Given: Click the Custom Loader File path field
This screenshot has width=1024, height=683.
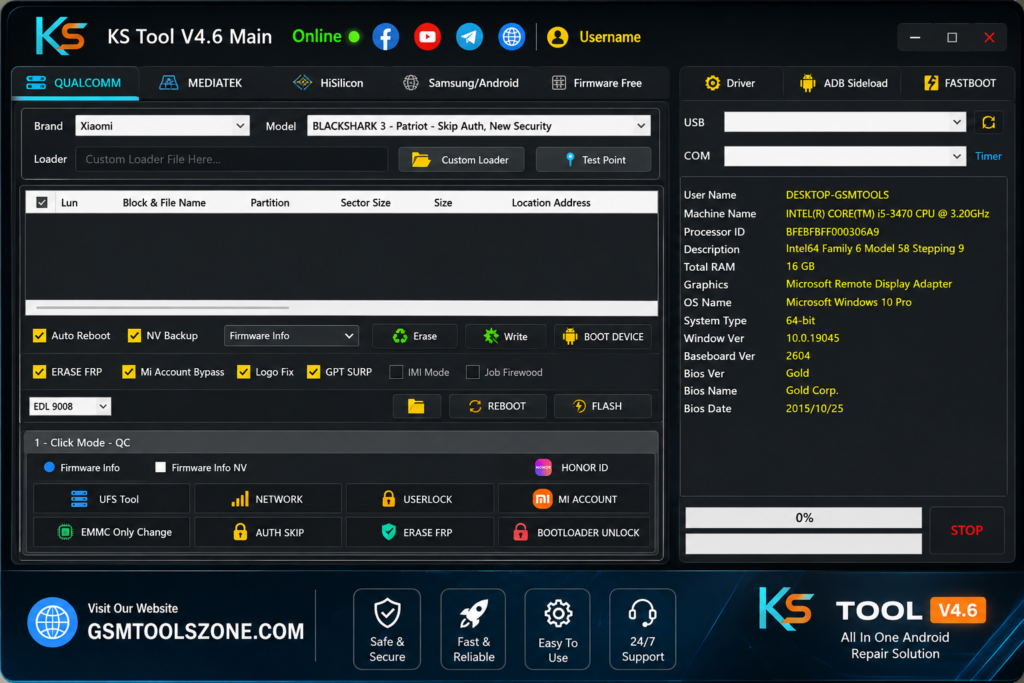Looking at the screenshot, I should pos(232,159).
